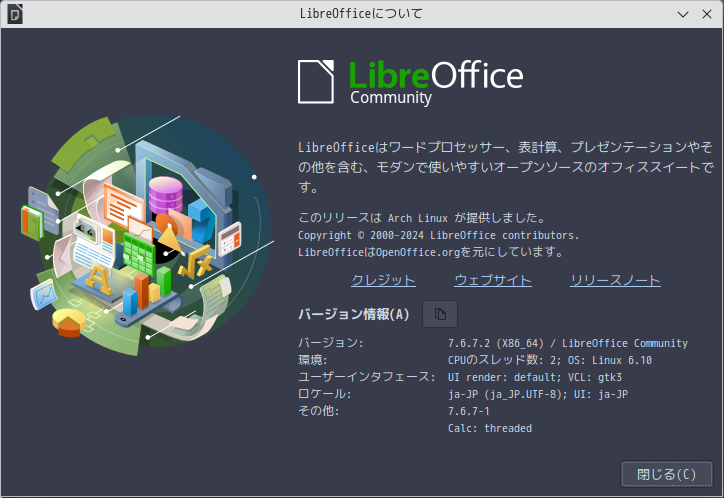Viewport: 724px width, 498px height.
Task: Click the Copyright 2000-2024 contributors line
Action: (438, 235)
